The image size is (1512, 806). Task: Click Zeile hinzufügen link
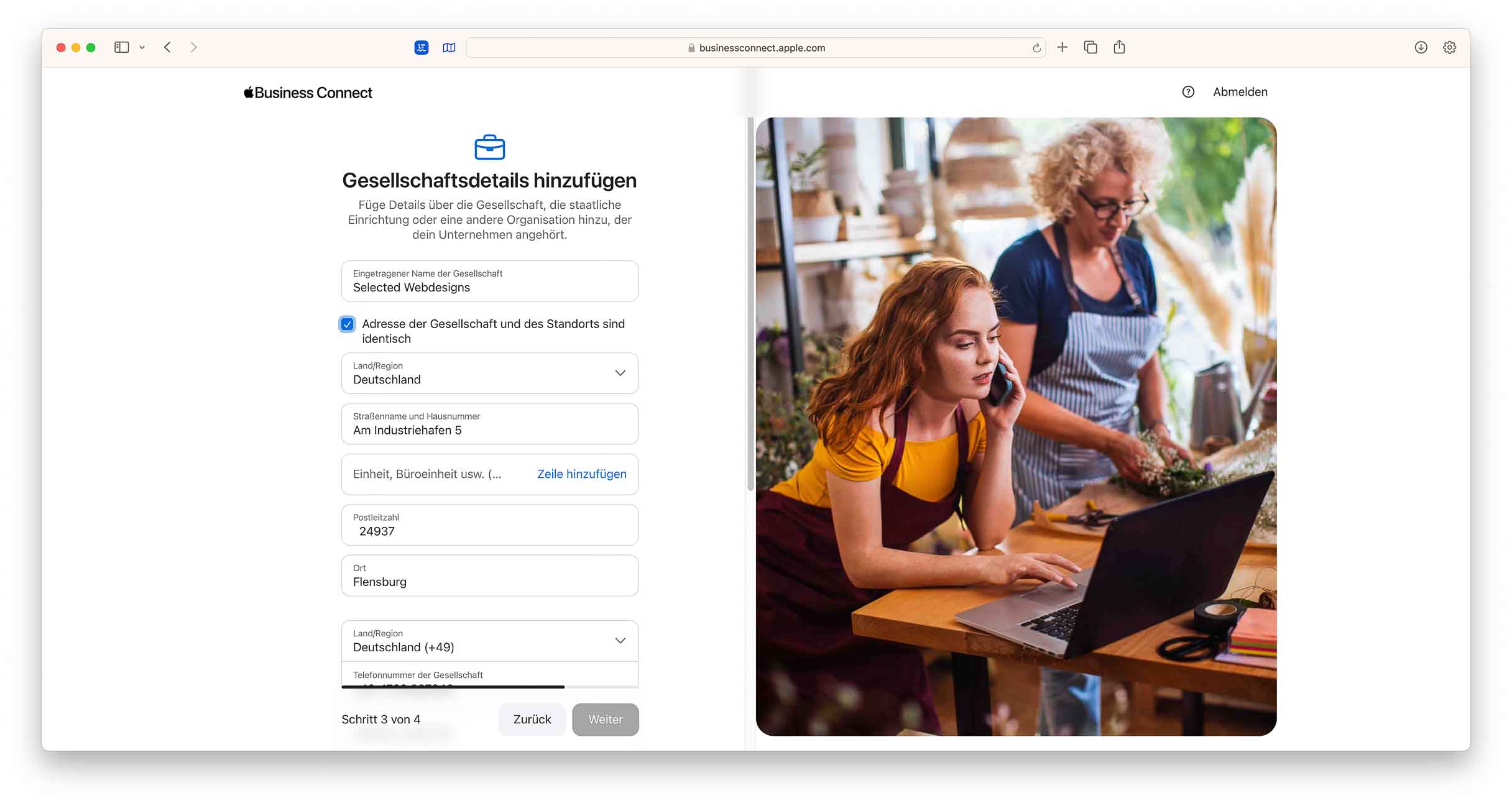[x=582, y=474]
